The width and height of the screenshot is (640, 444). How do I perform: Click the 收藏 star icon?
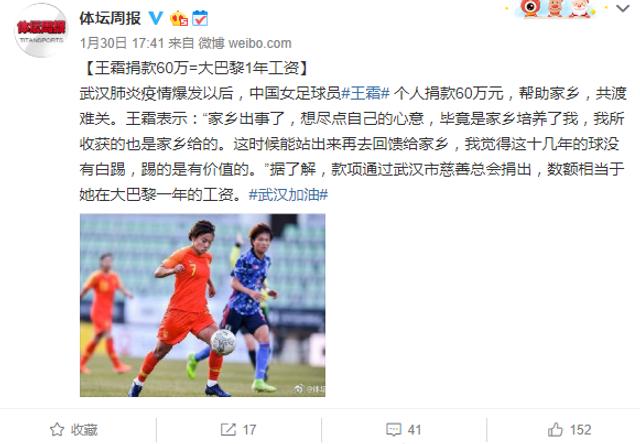[x=57, y=429]
